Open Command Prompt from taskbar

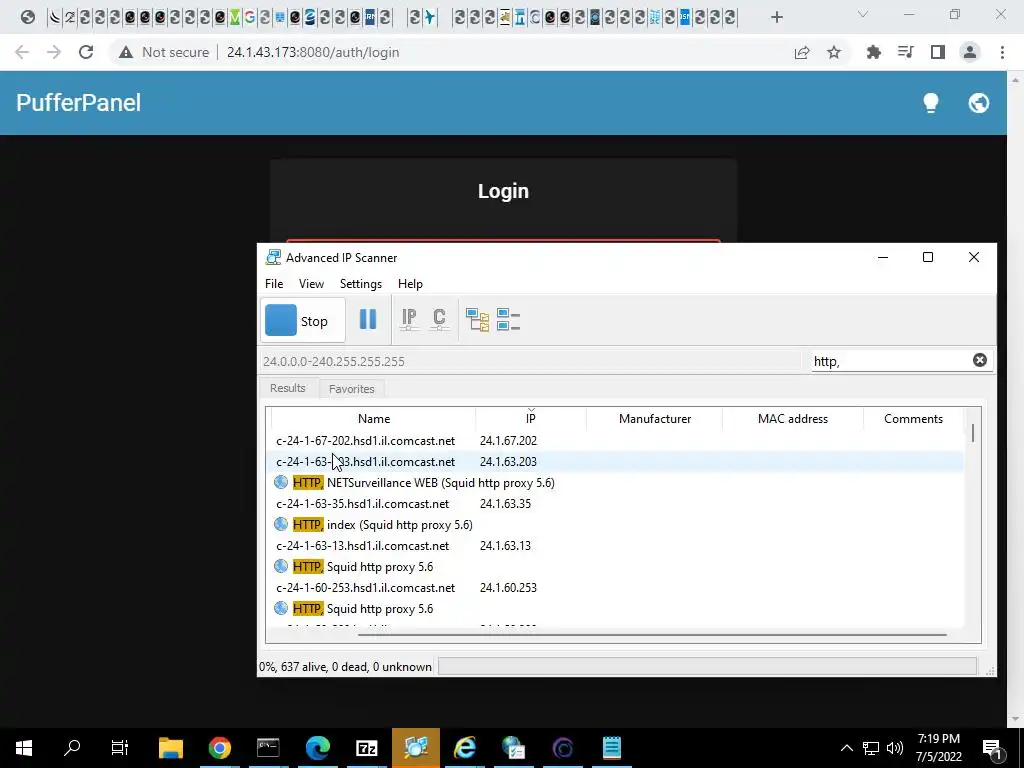[x=268, y=748]
